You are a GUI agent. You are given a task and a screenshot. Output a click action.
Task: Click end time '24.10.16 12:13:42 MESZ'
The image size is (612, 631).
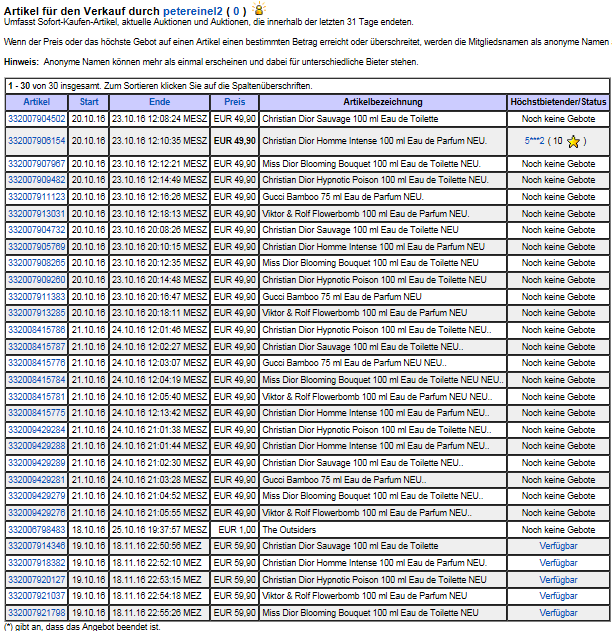159,412
